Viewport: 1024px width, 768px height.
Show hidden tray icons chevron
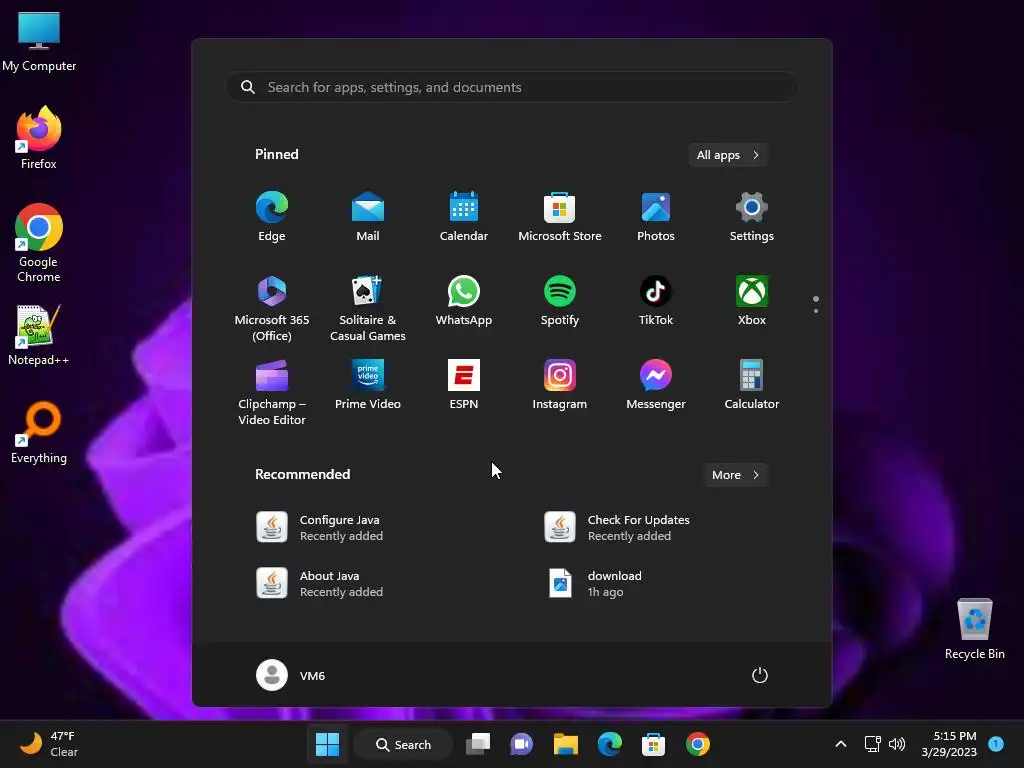click(841, 744)
